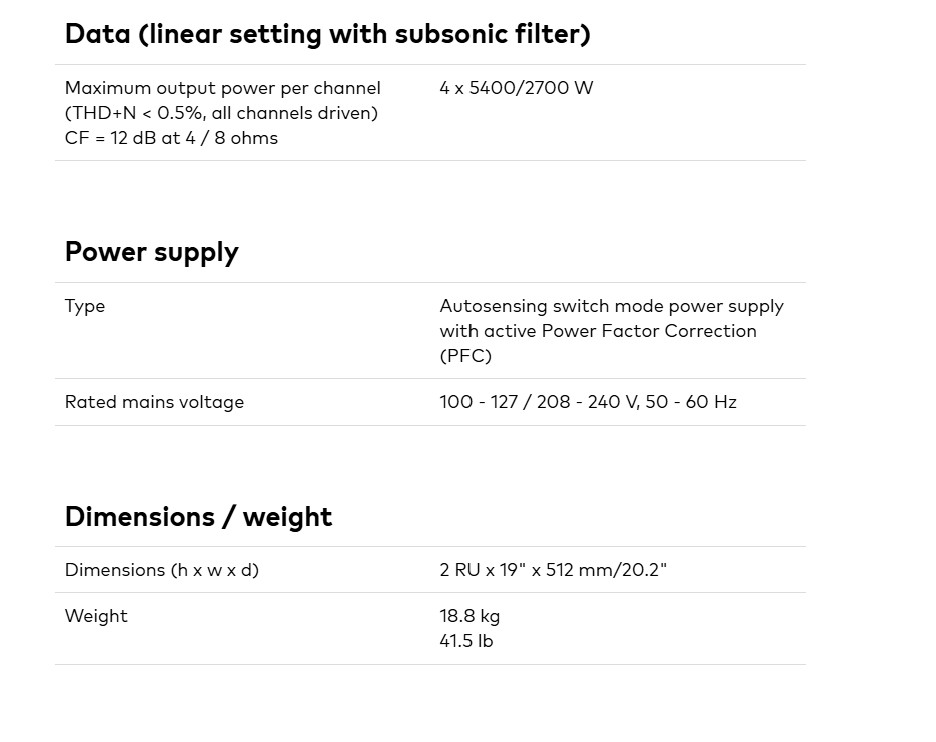Image resolution: width=936 pixels, height=742 pixels.
Task: Click the "CF = 12 dB at 4 / 8 ohms" text
Action: coord(171,138)
